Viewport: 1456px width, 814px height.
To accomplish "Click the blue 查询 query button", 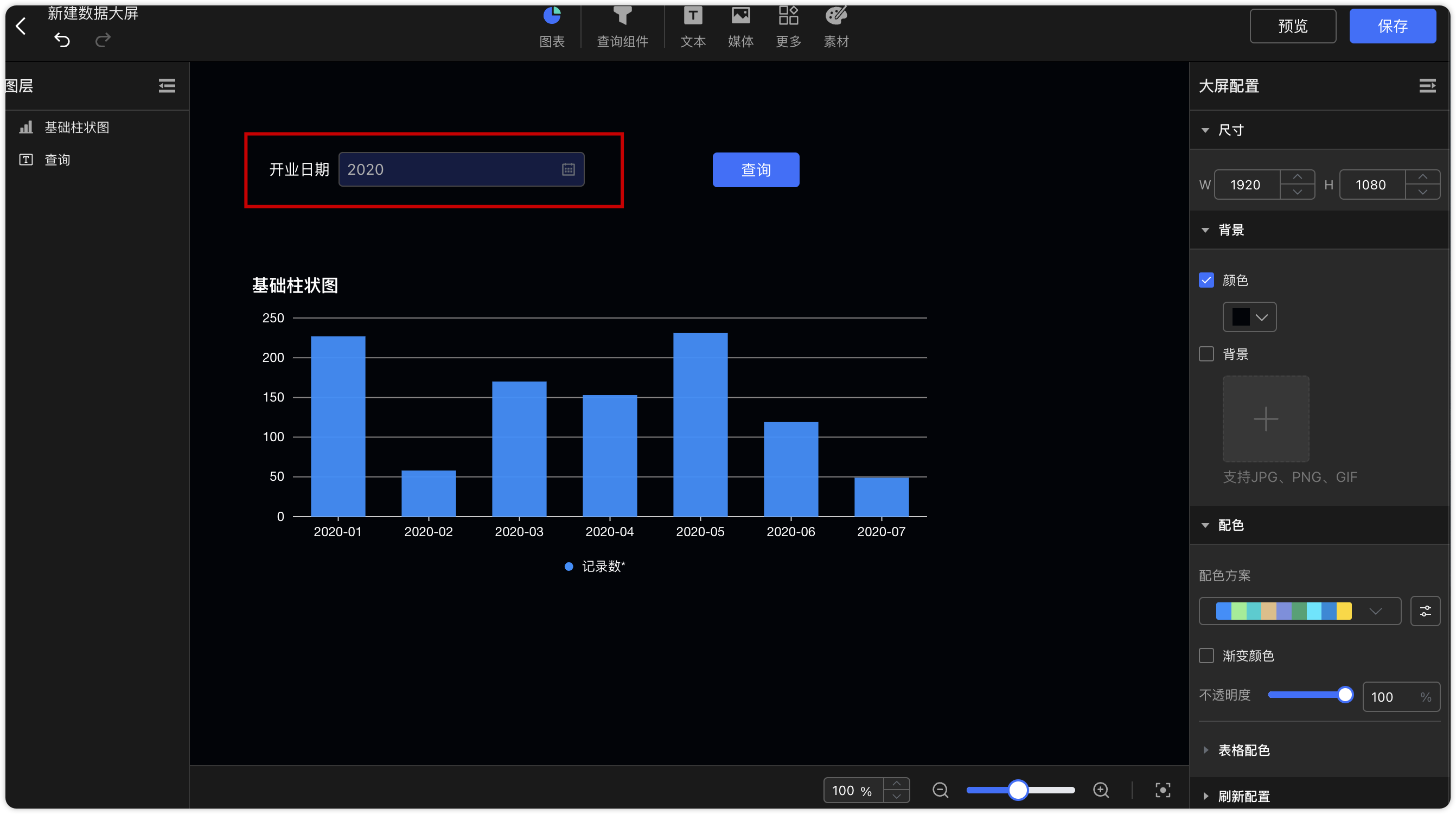I will 756,169.
